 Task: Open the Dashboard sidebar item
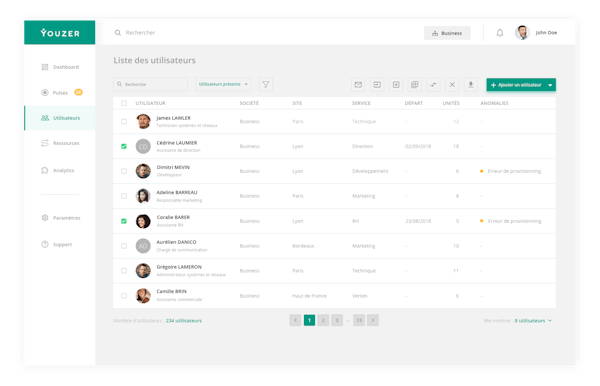pyautogui.click(x=60, y=67)
